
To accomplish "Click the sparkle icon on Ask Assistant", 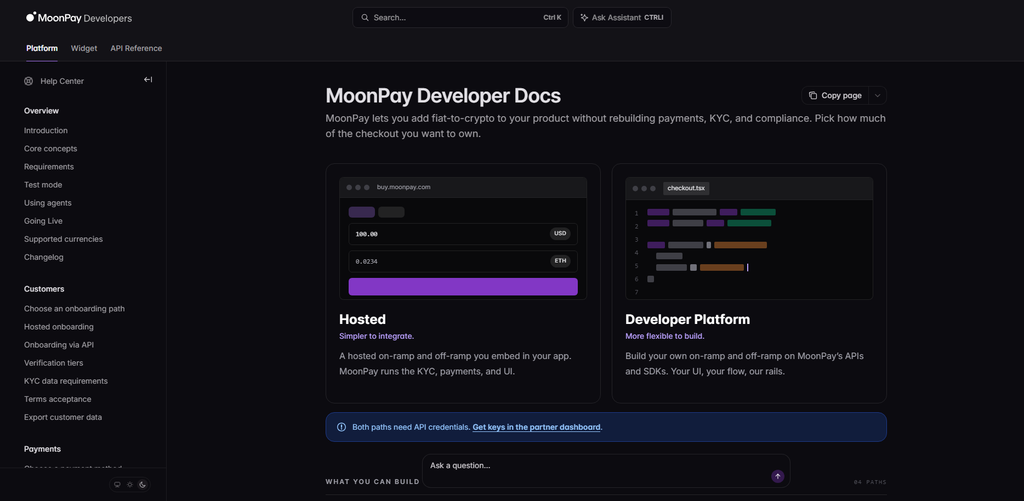I will point(584,18).
